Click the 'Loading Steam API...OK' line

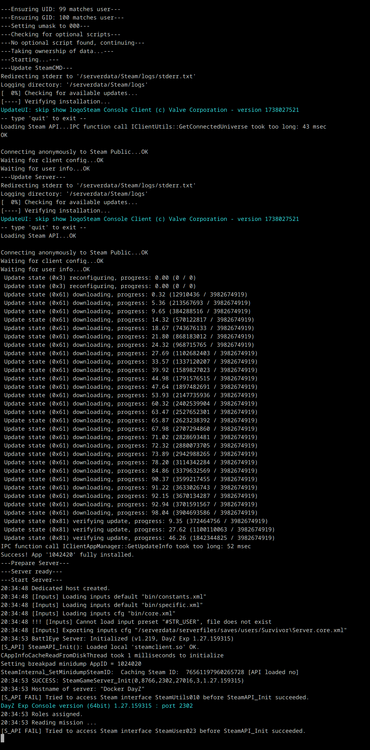coord(38,236)
